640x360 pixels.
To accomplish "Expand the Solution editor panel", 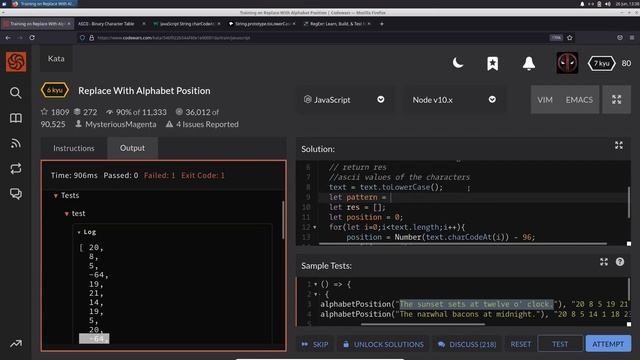I will pyautogui.click(x=619, y=145).
